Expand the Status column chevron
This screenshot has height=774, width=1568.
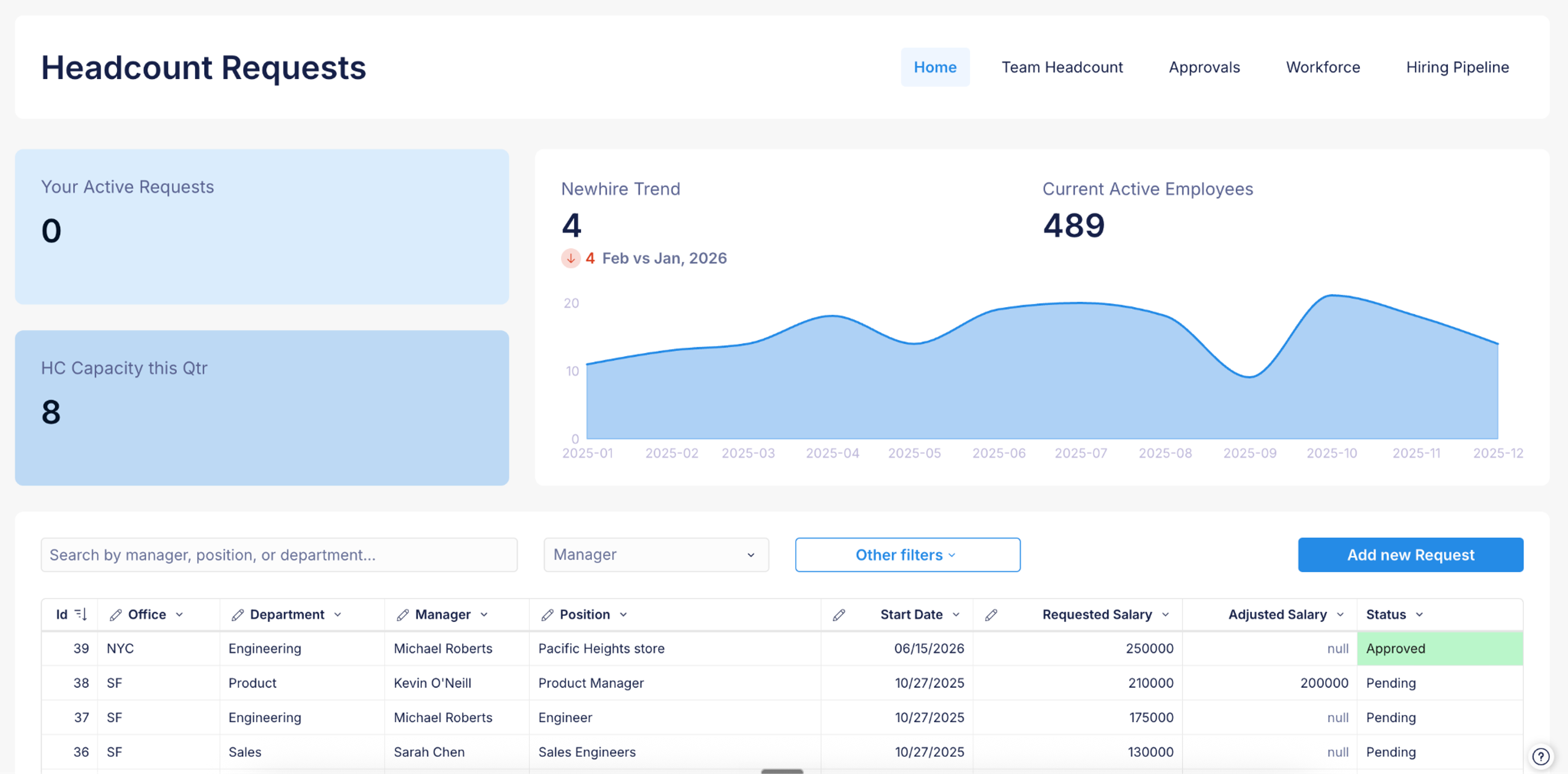pos(1419,614)
